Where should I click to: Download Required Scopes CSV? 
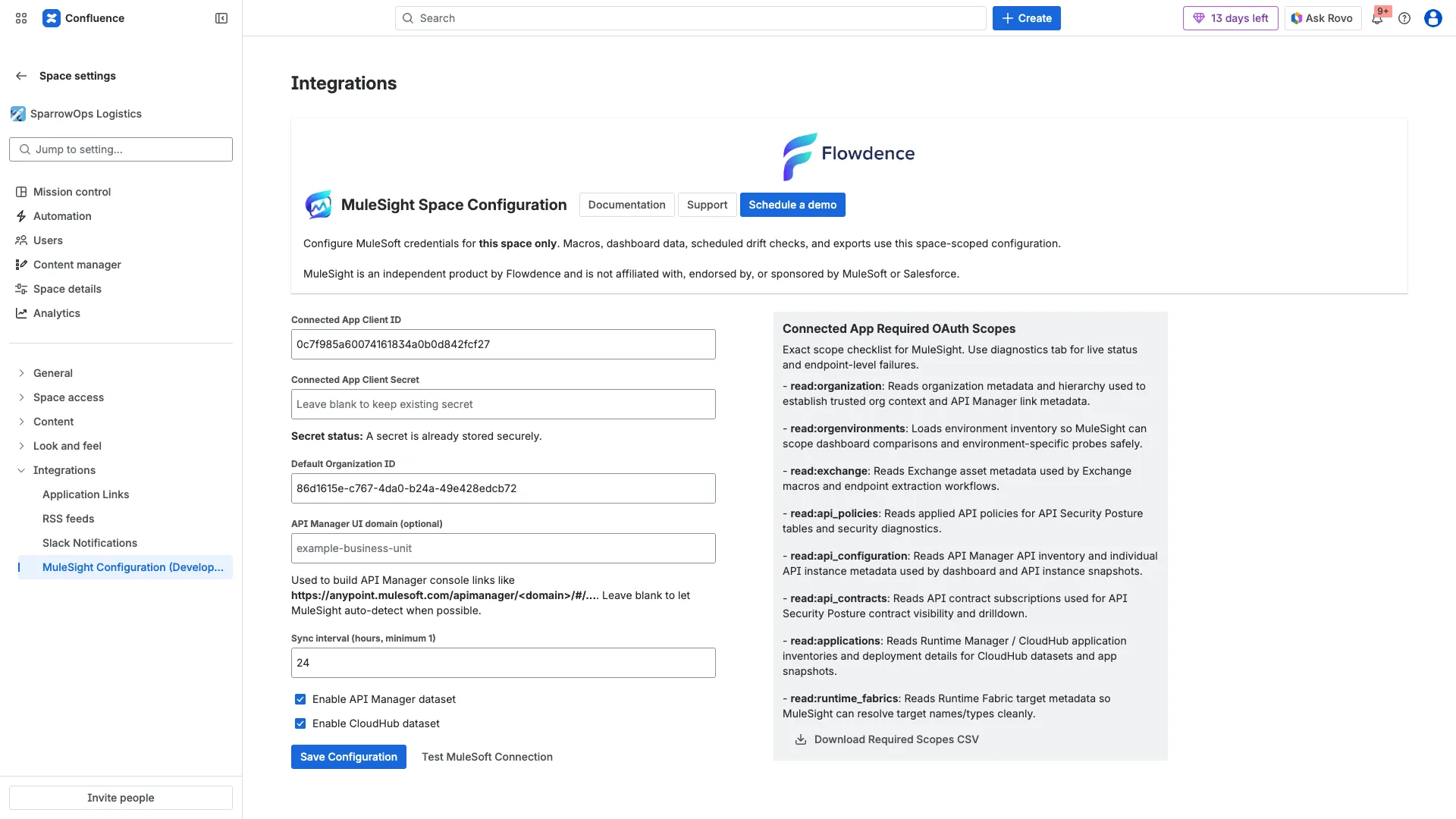click(x=886, y=739)
